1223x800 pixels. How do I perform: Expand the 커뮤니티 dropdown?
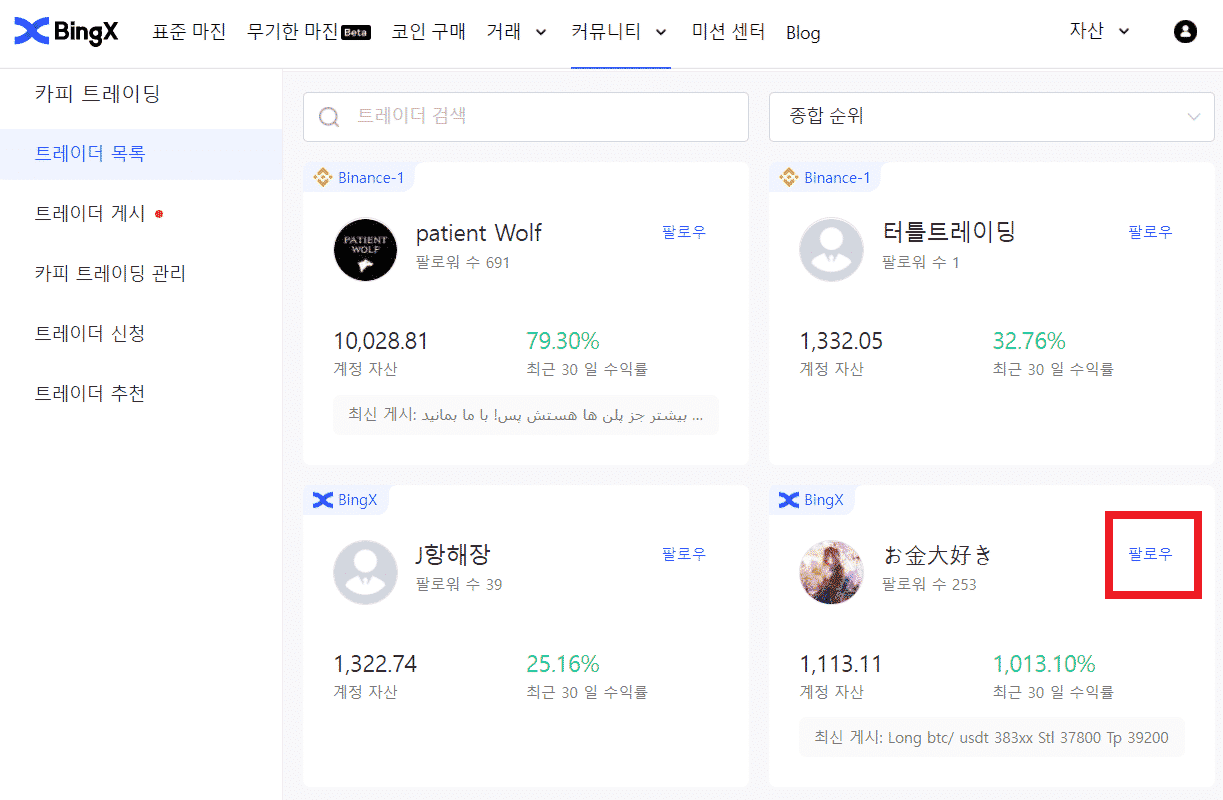point(620,31)
